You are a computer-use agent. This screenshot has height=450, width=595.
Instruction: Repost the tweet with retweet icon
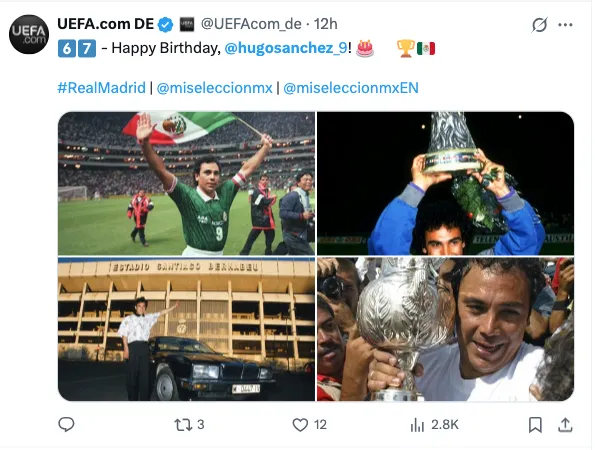pos(183,425)
